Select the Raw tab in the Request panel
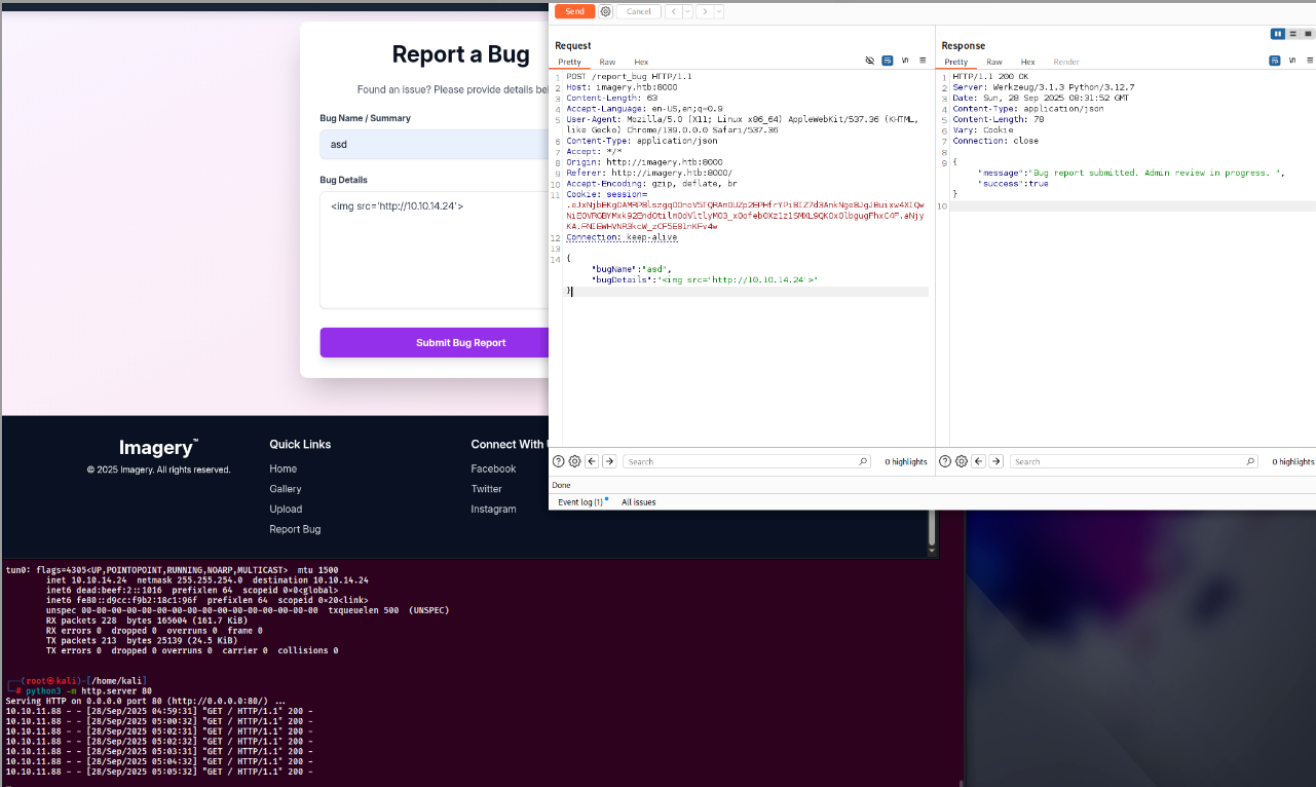This screenshot has height=787, width=1316. [607, 62]
